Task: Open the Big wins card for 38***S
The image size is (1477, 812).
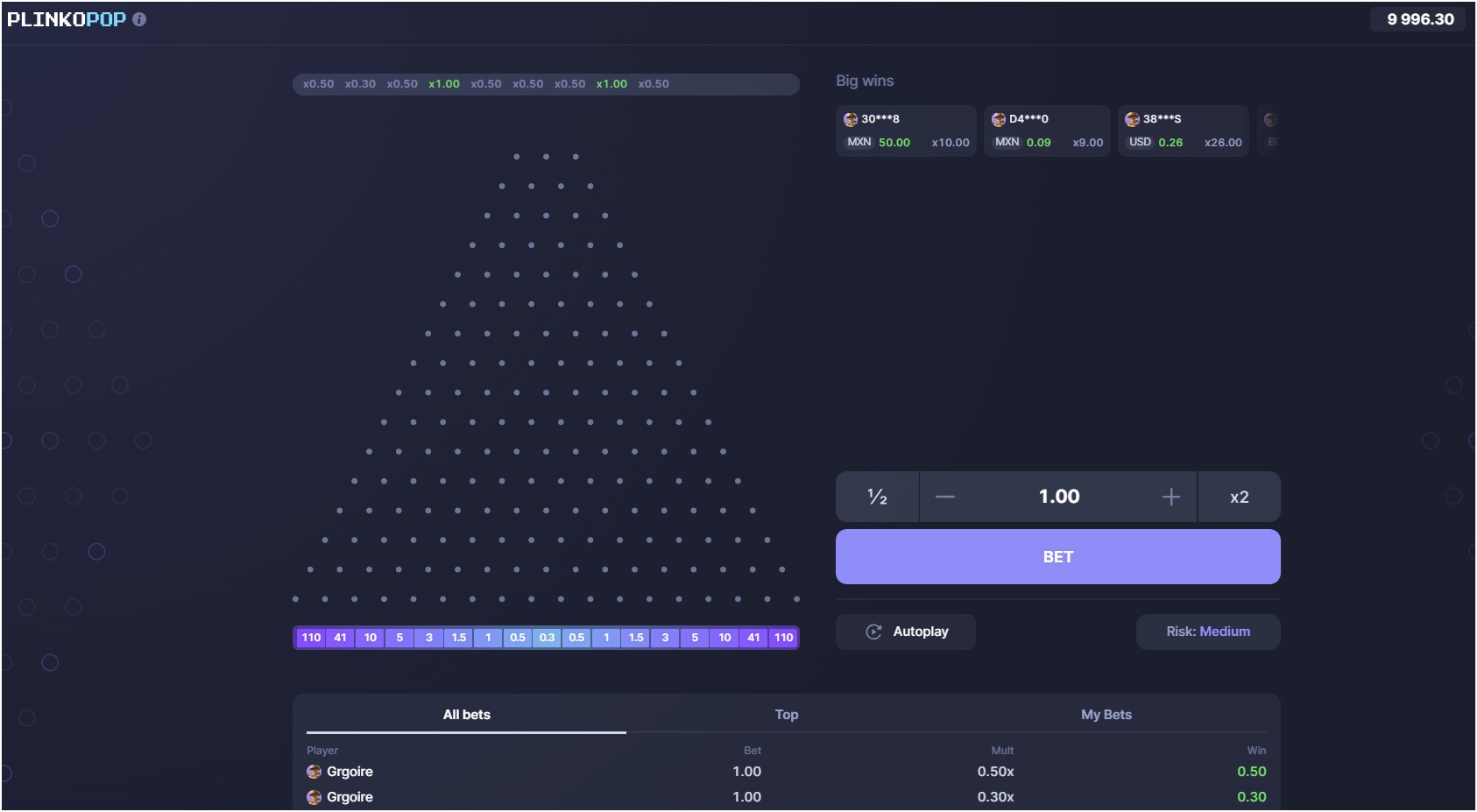Action: click(1184, 130)
